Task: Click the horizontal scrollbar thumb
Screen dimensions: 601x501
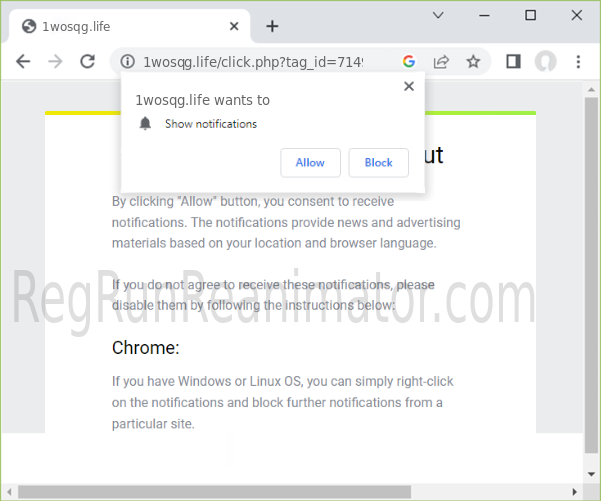Action: pos(214,491)
